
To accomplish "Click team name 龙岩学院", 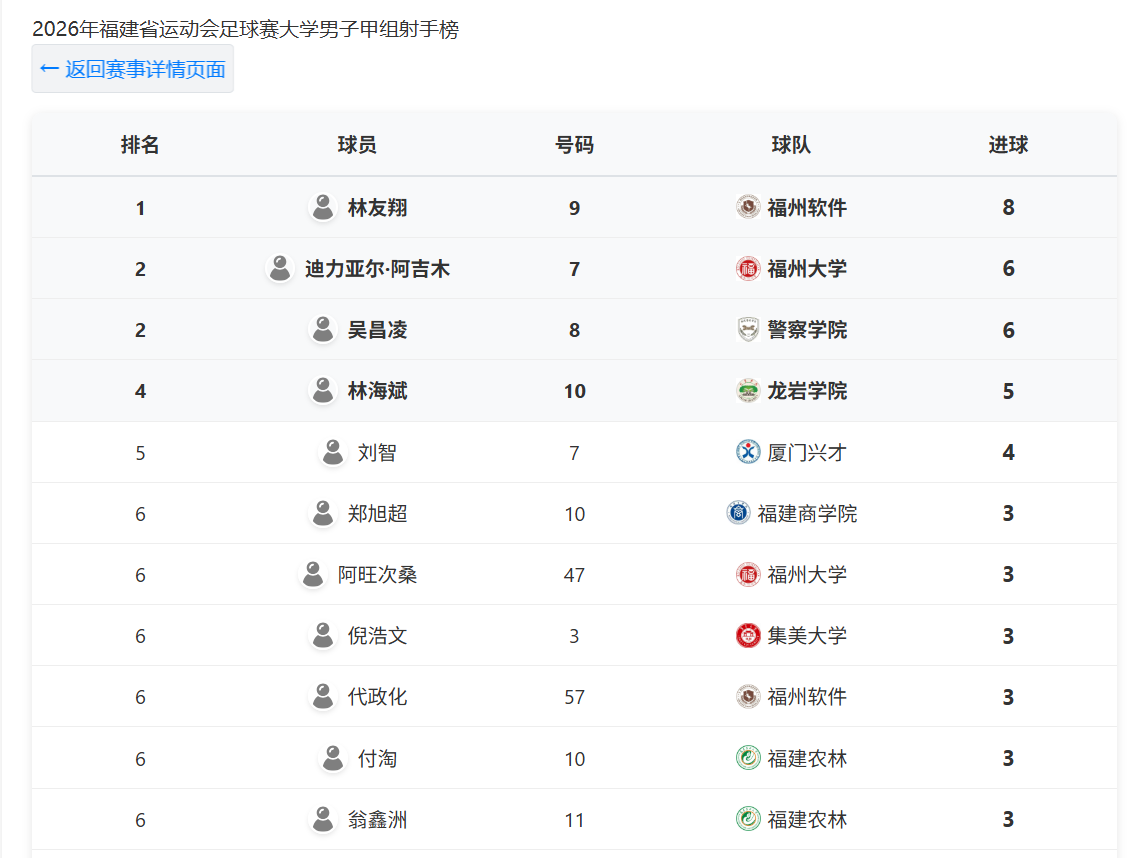I will point(807,391).
